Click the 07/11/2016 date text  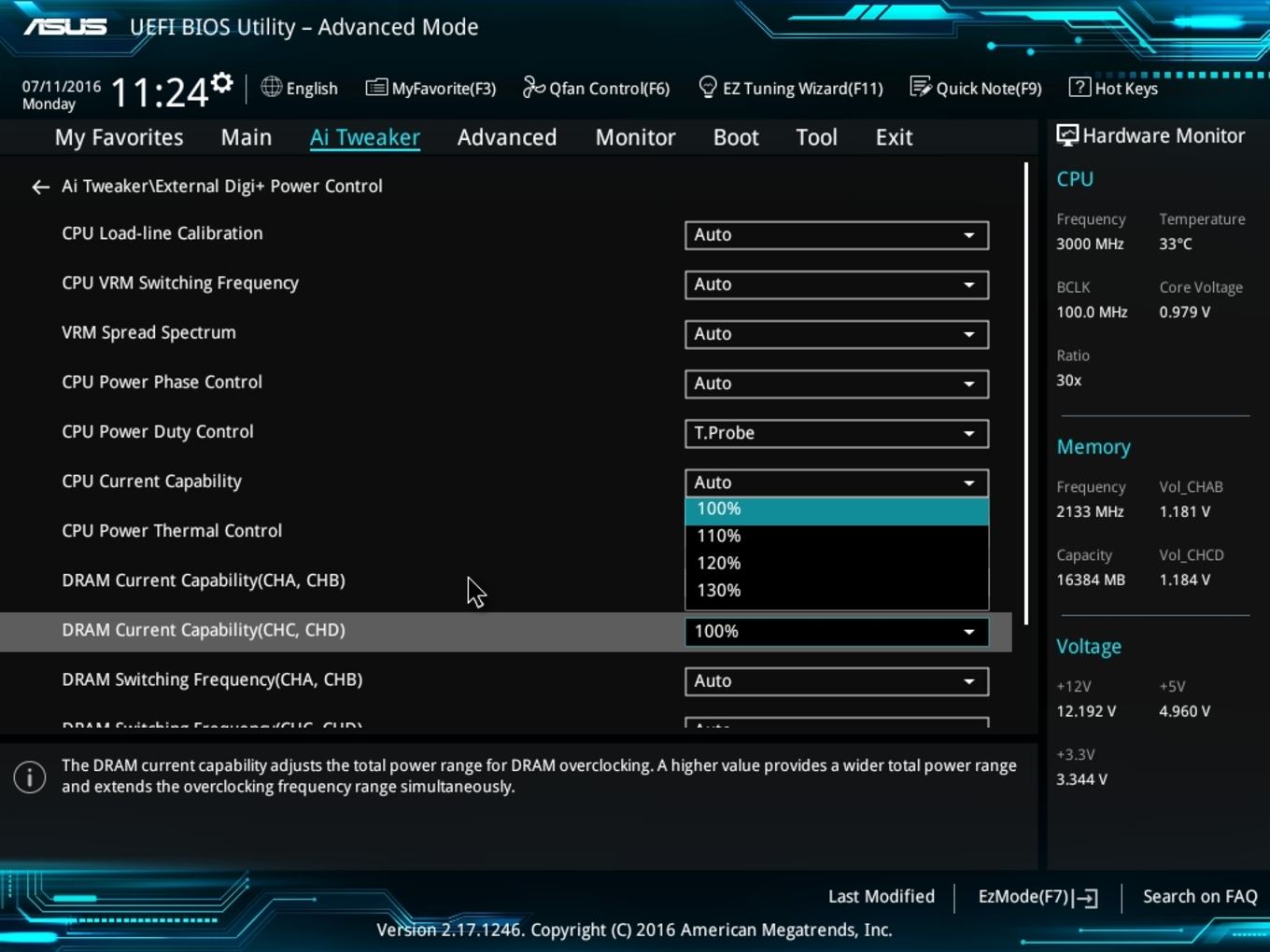click(62, 86)
